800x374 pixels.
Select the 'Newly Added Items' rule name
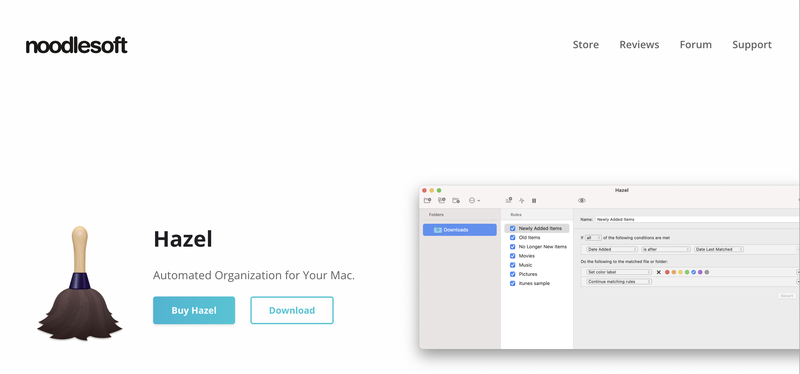[540, 229]
